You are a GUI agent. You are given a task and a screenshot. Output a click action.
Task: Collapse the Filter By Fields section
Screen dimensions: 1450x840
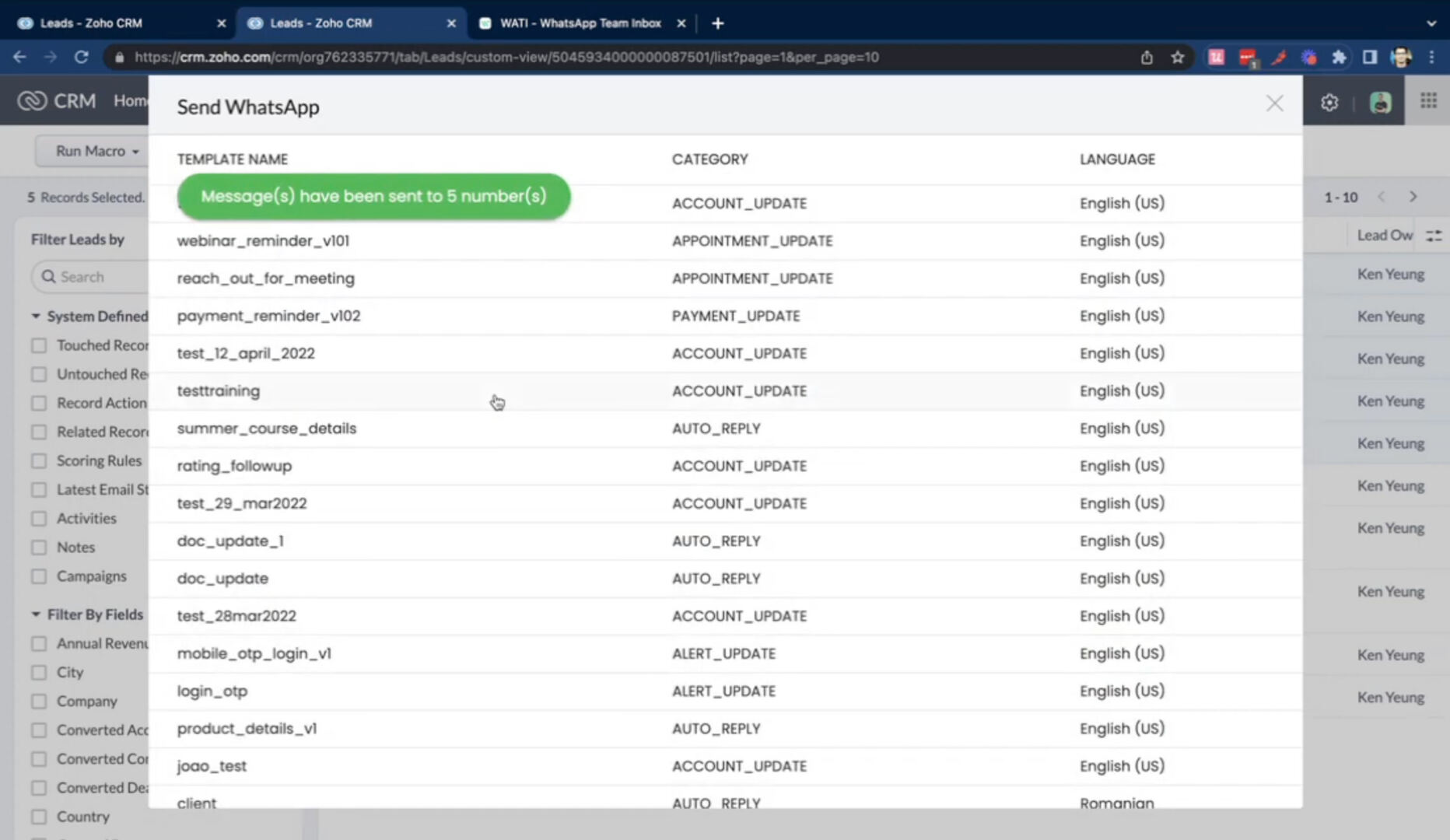click(36, 614)
